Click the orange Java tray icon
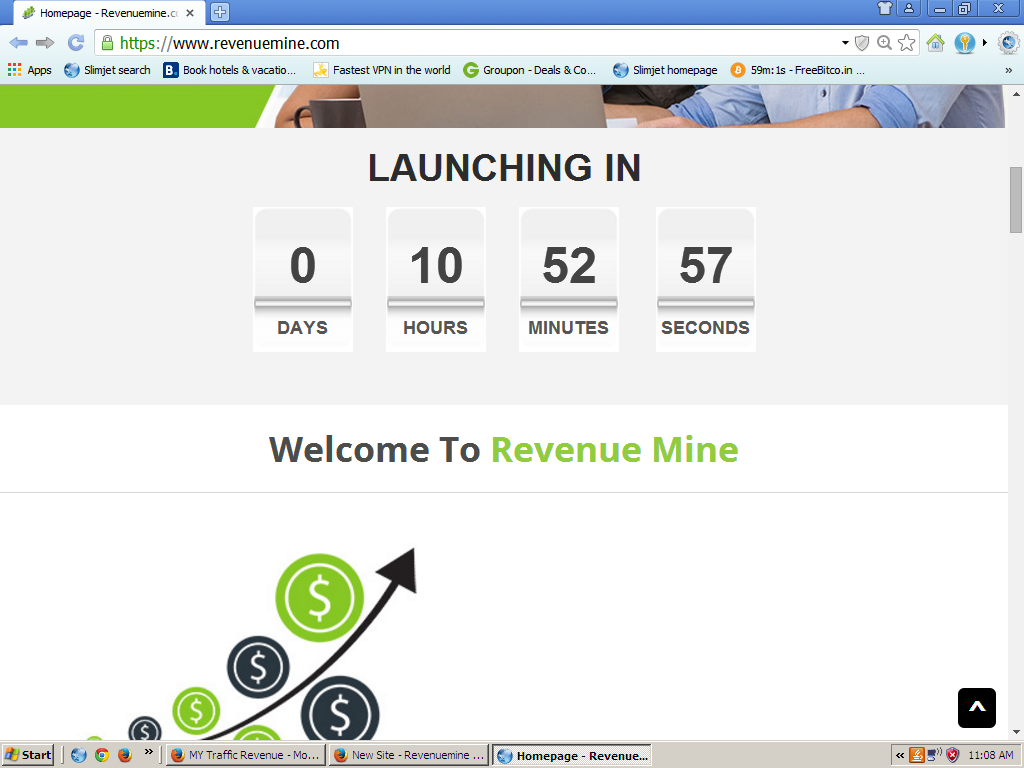The height and width of the screenshot is (768, 1024). pos(917,755)
